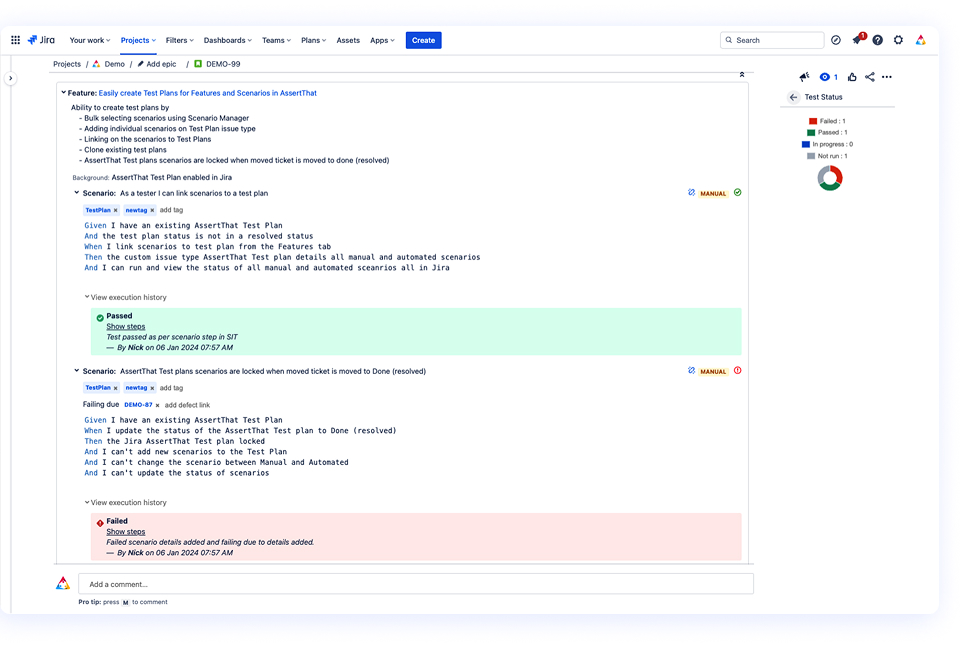Open Show steps under the Failed result
The height and width of the screenshot is (648, 965).
coord(125,531)
